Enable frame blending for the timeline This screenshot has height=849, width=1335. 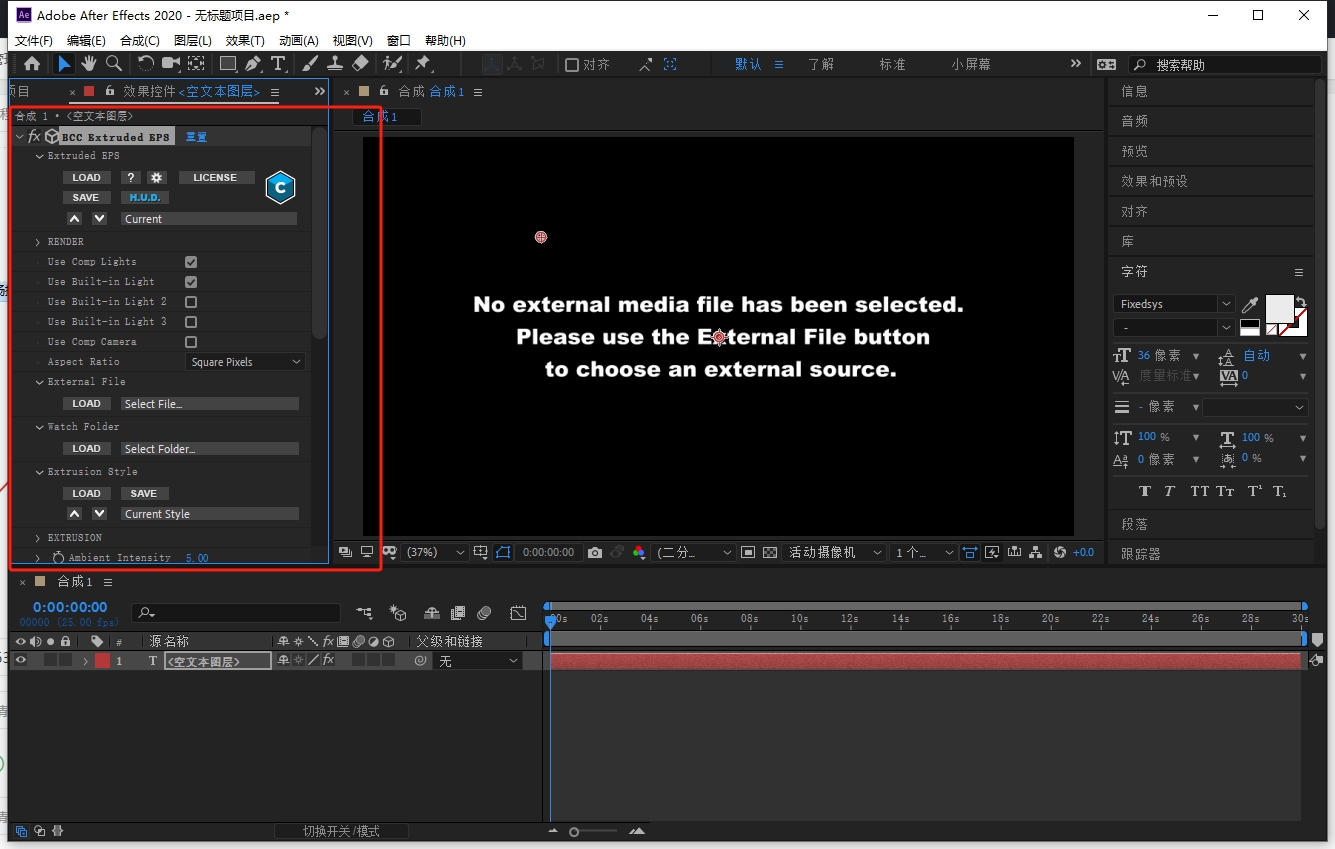(458, 613)
